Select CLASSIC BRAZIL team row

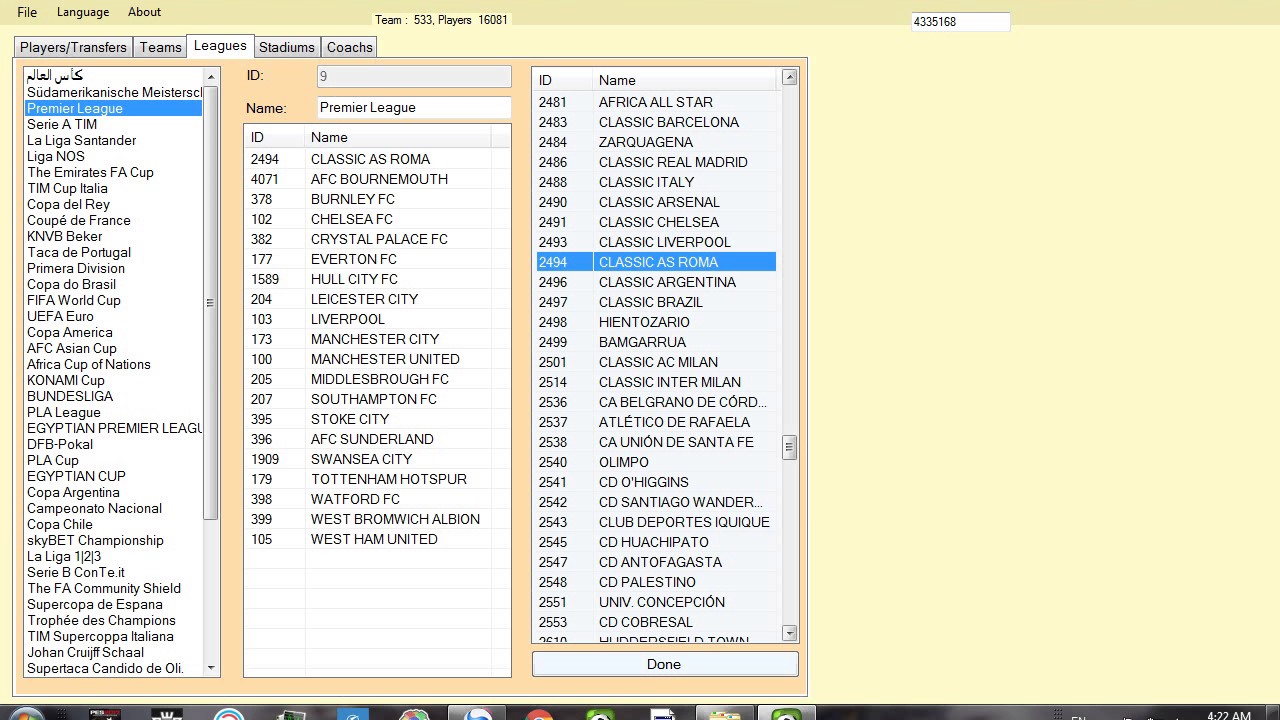pyautogui.click(x=655, y=302)
